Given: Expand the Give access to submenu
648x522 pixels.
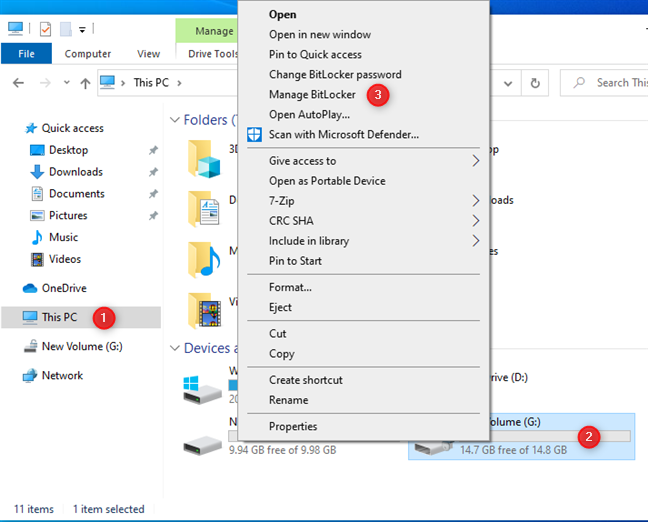Looking at the screenshot, I should 364,161.
